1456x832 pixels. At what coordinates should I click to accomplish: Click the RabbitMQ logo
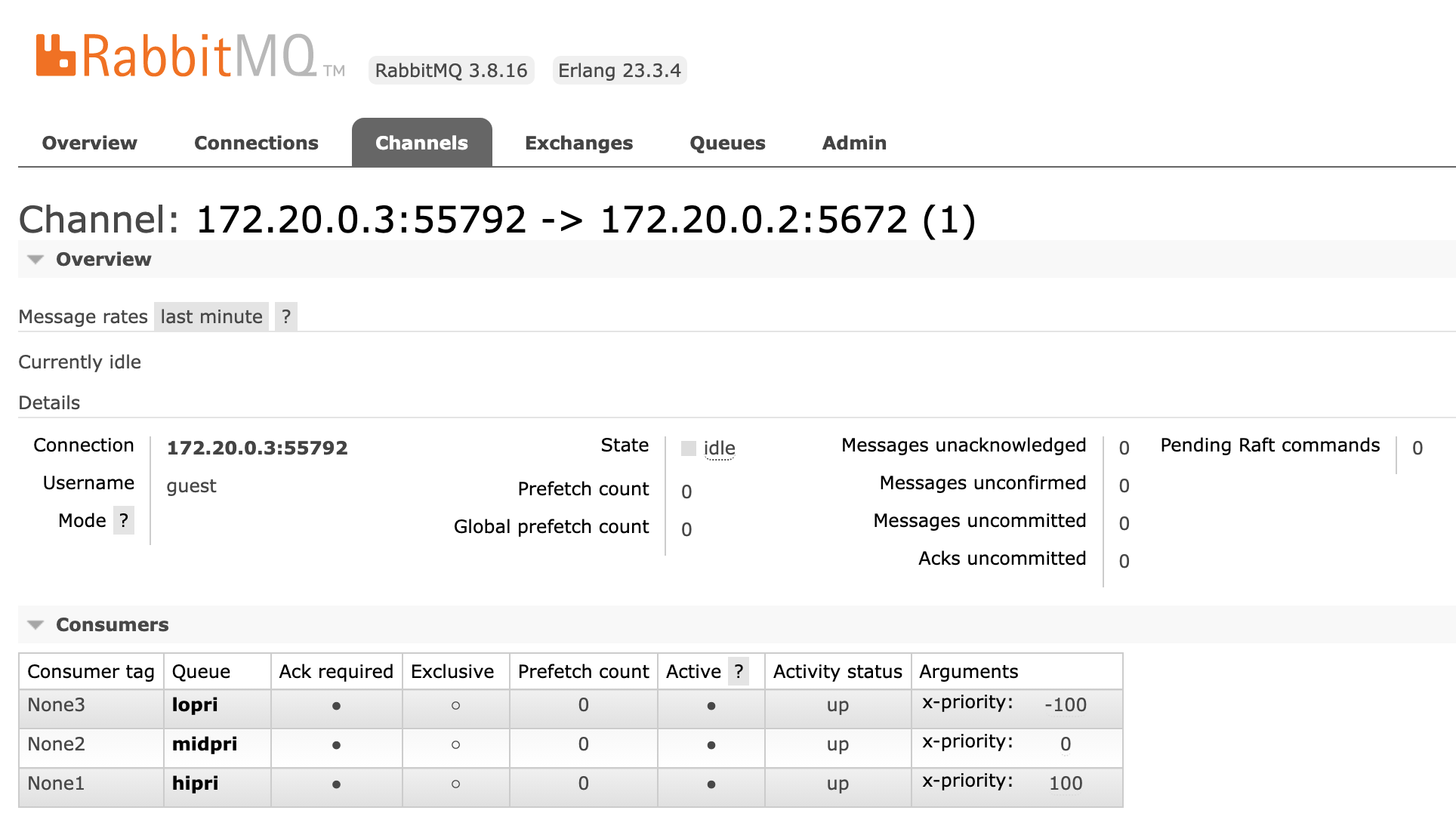(x=174, y=57)
